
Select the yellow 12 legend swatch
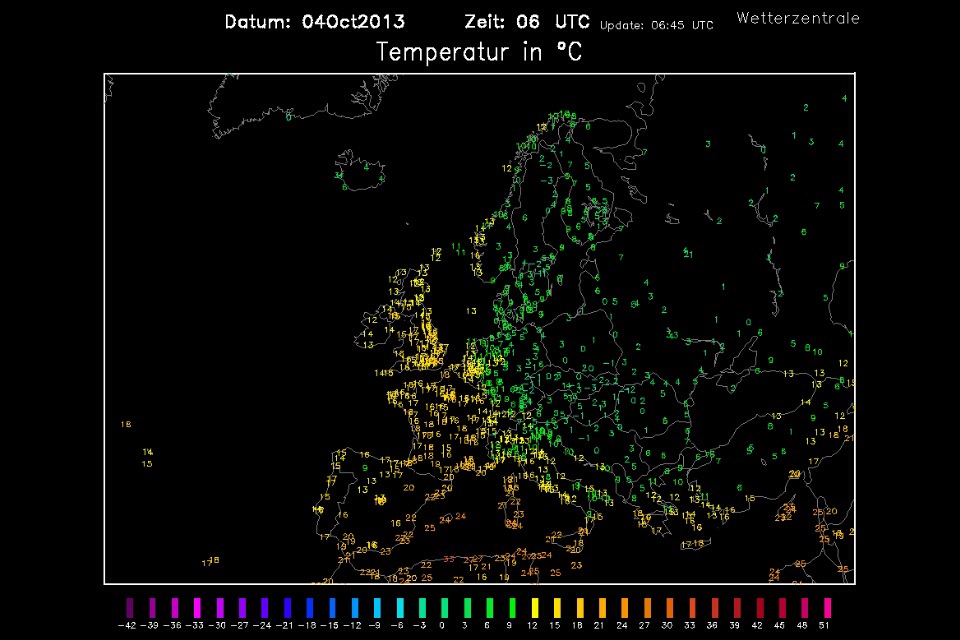534,607
